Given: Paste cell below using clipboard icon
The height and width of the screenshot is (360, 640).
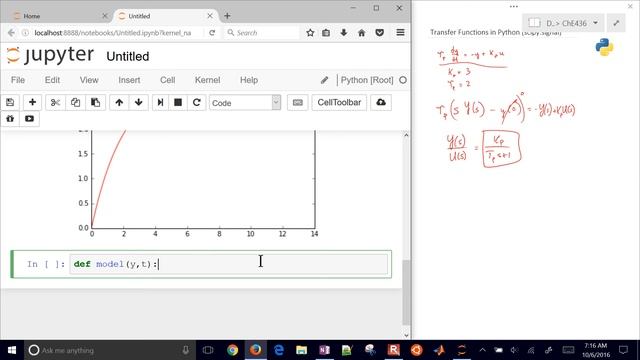Looking at the screenshot, I should click(96, 102).
